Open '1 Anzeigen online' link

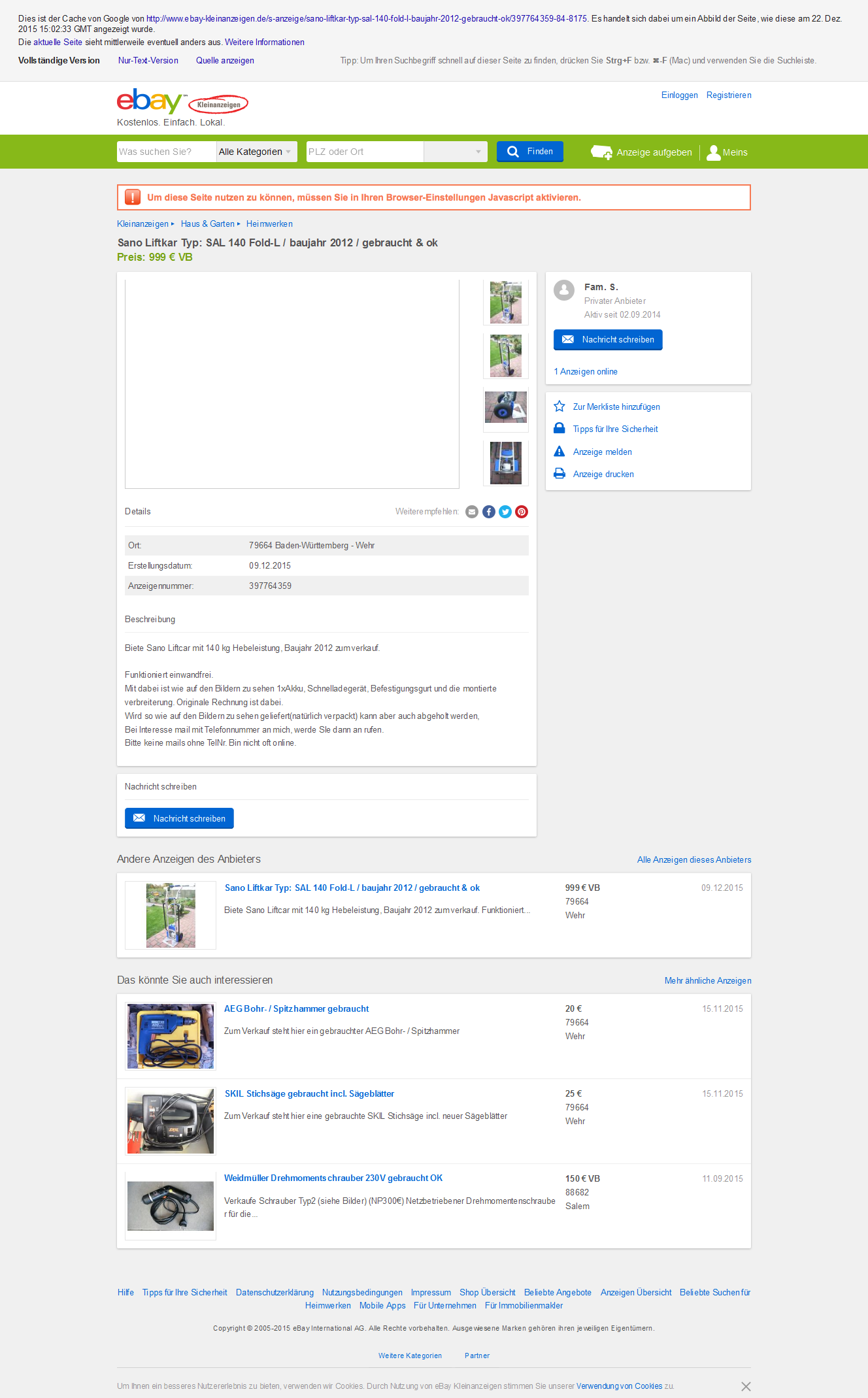coord(586,372)
